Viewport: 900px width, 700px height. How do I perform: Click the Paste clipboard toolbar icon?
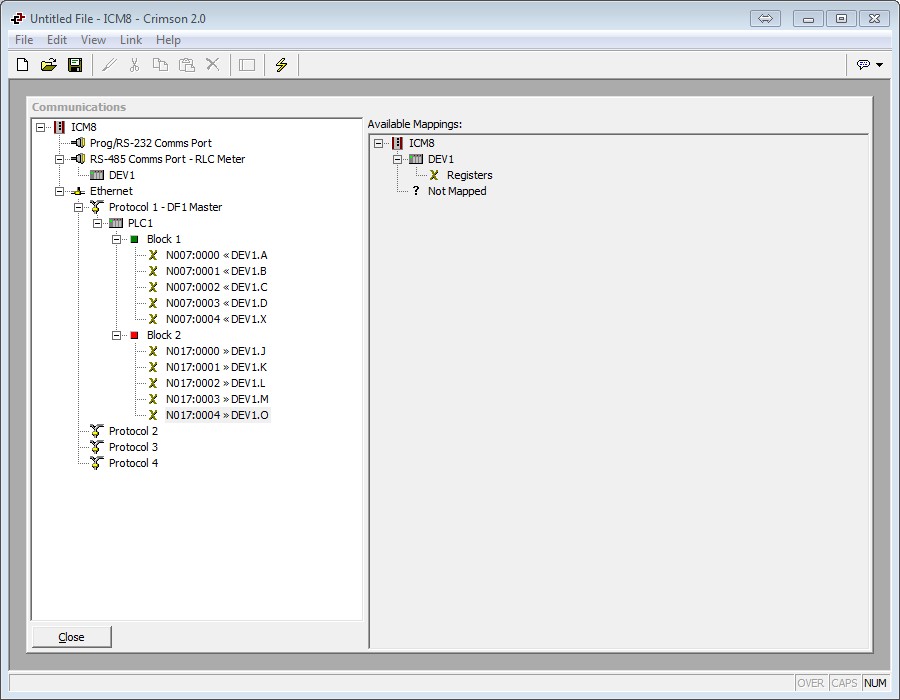coord(187,65)
